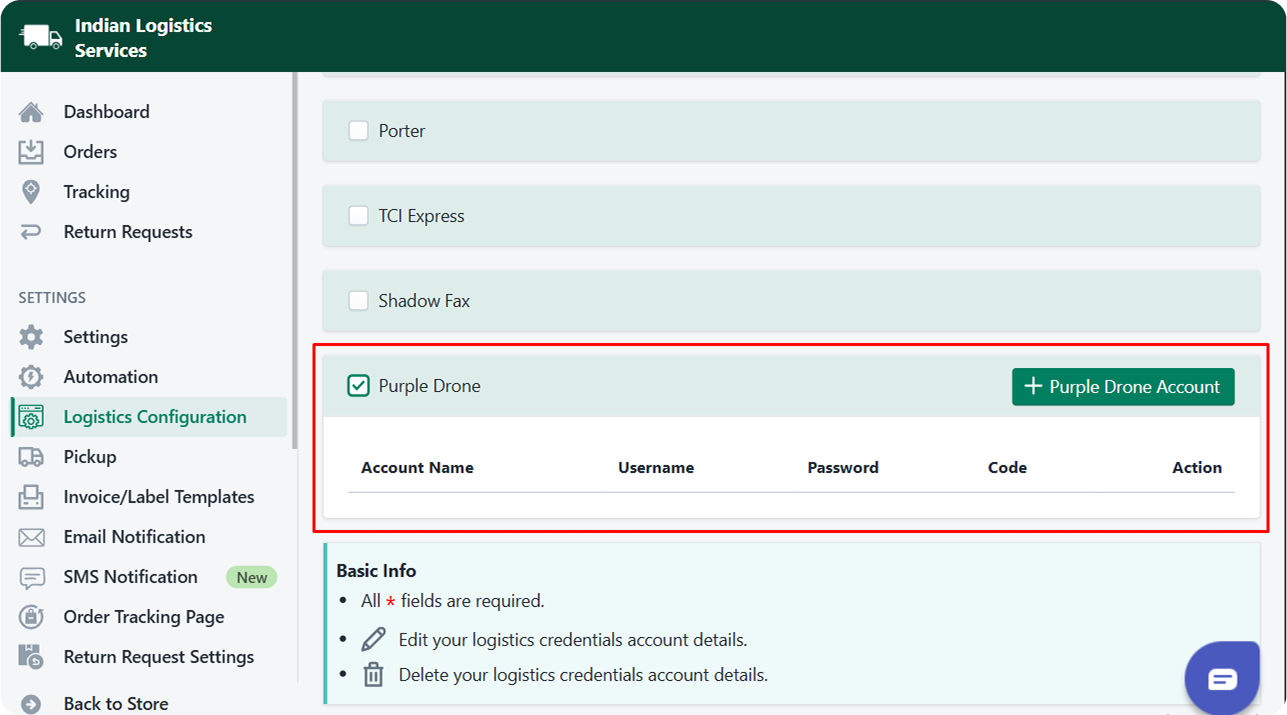
Task: Click the Pickup truck icon
Action: pyautogui.click(x=31, y=457)
